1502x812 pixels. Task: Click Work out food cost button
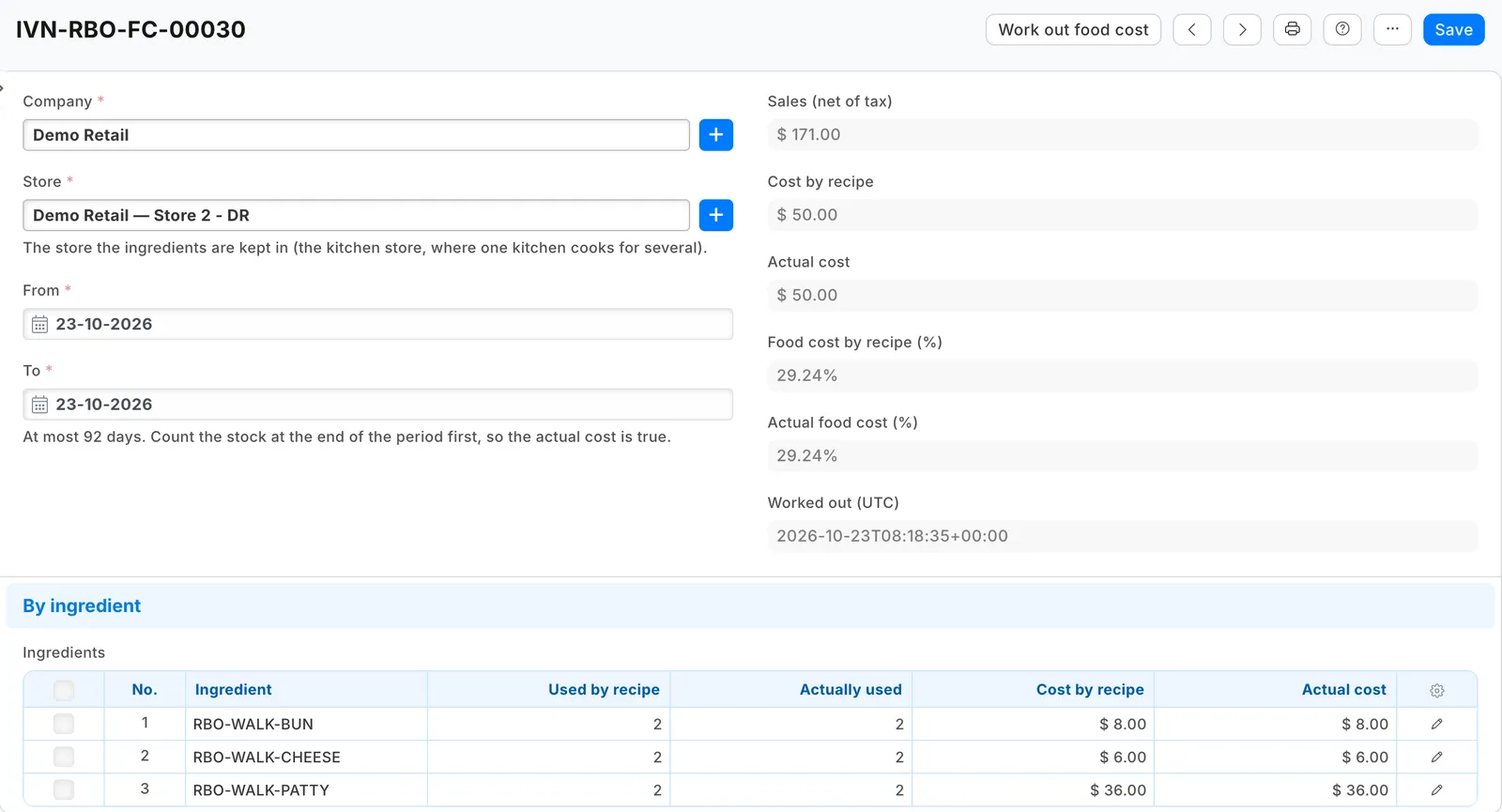click(1073, 30)
